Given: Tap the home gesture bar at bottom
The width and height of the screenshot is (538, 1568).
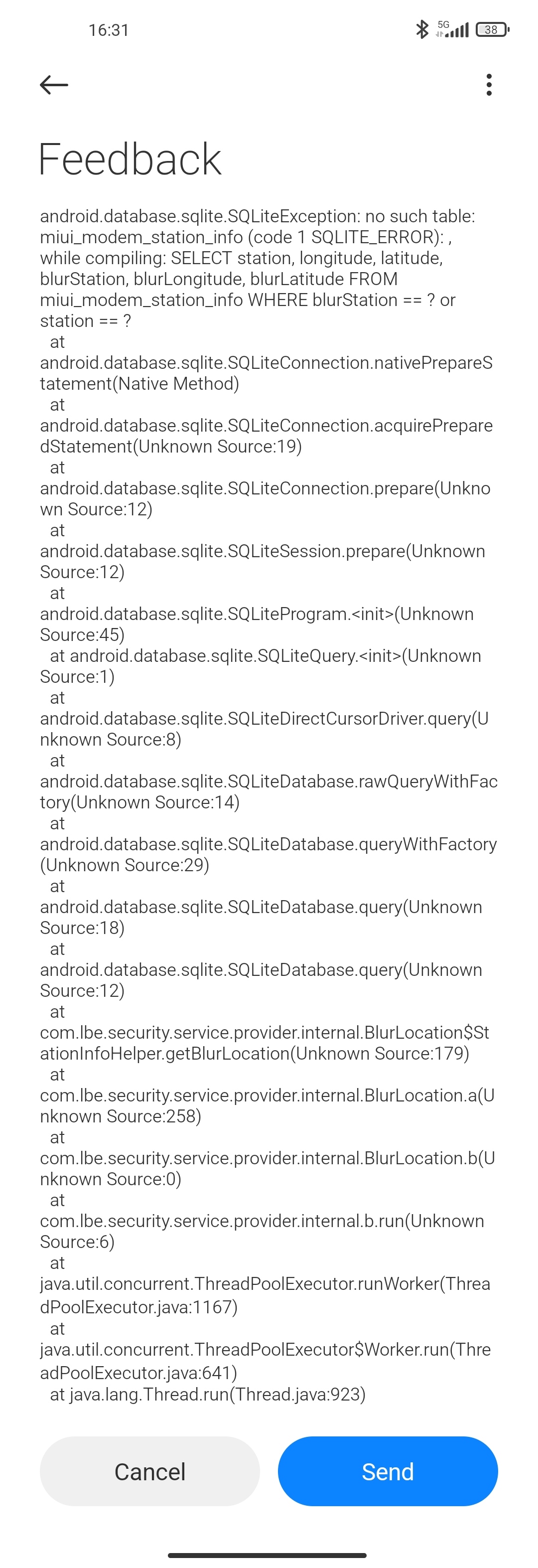Looking at the screenshot, I should coord(267,1555).
